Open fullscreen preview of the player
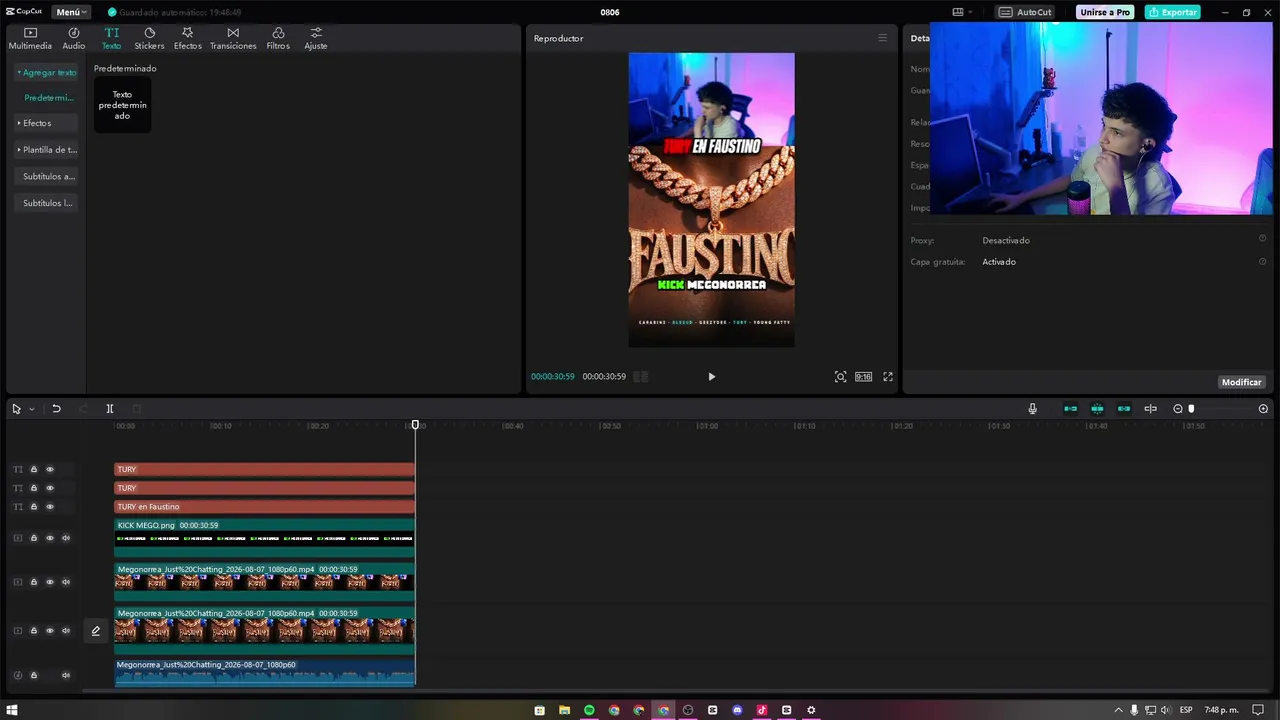 [887, 377]
